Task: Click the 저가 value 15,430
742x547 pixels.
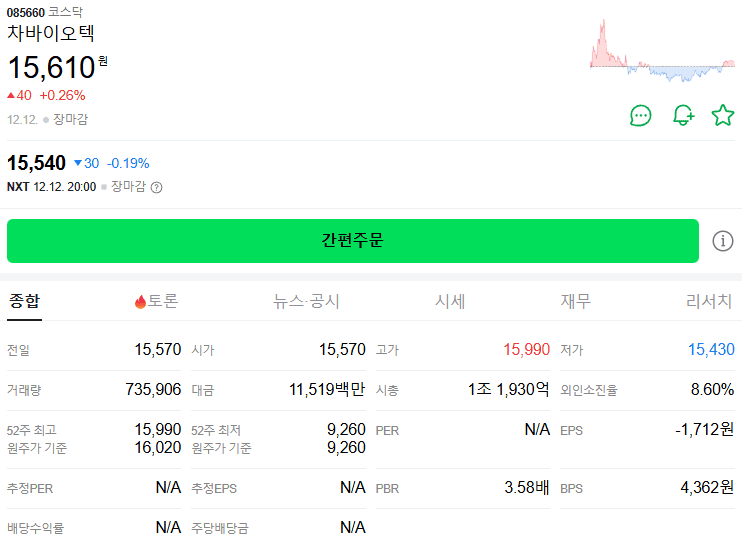Action: [711, 350]
